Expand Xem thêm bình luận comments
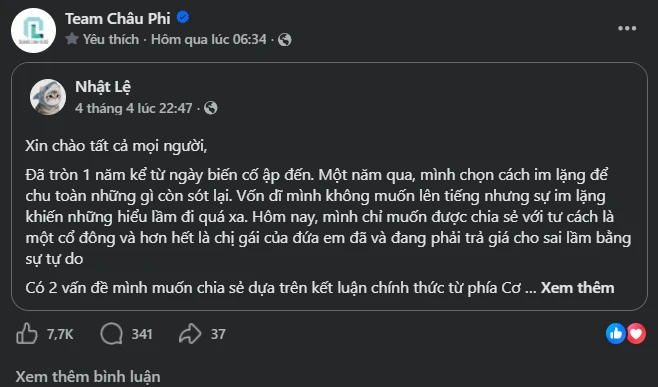This screenshot has height=387, width=658. pos(88,377)
